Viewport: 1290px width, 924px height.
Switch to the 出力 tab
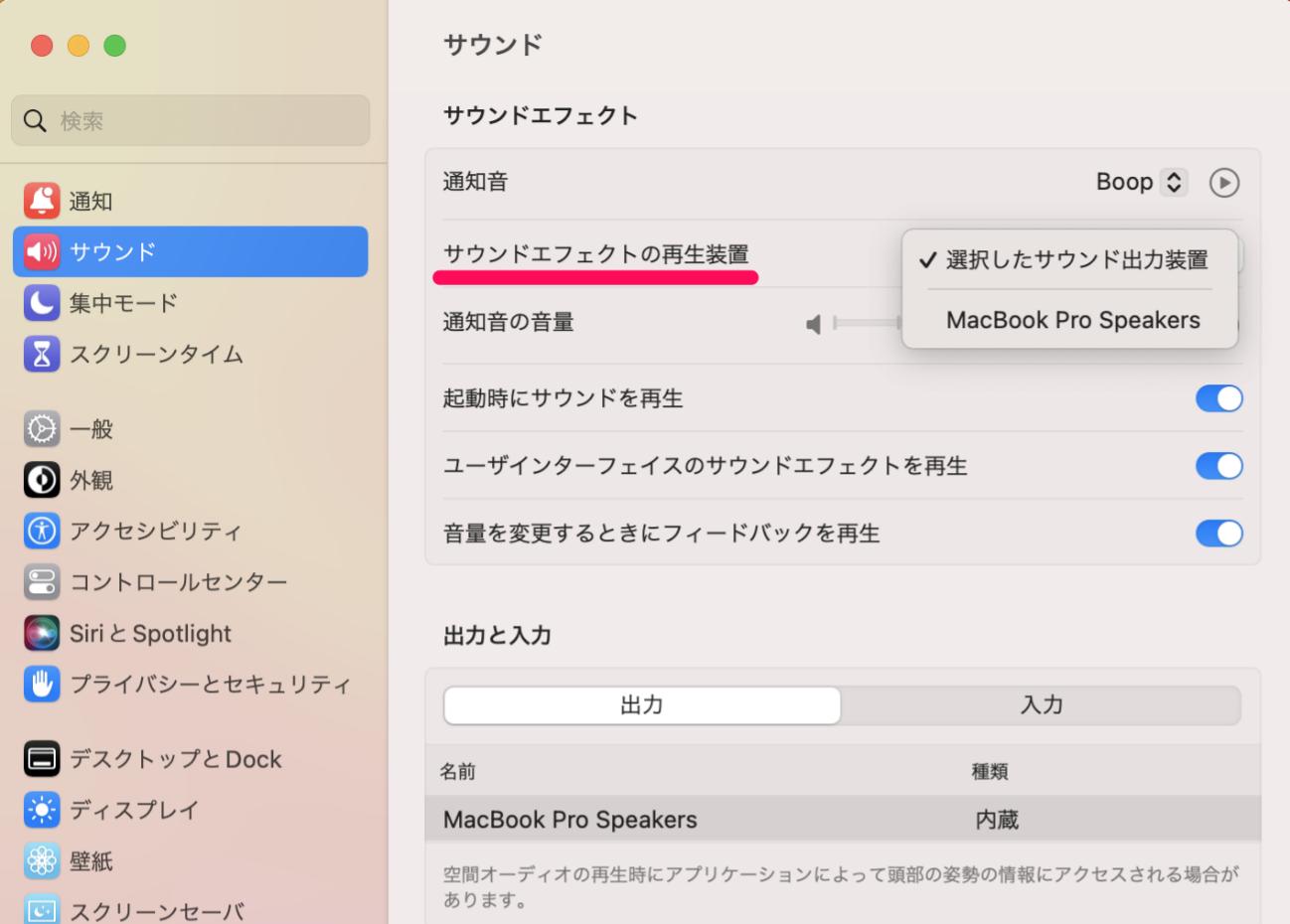pyautogui.click(x=642, y=705)
